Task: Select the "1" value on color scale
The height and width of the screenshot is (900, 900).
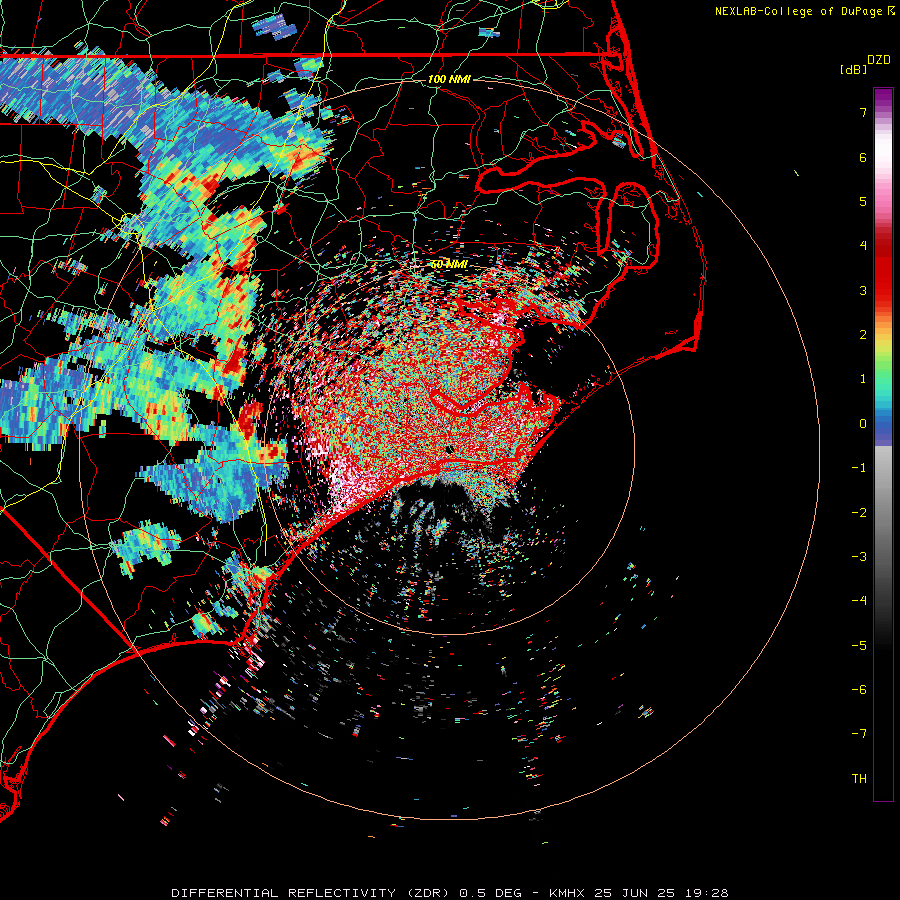Action: pyautogui.click(x=863, y=379)
